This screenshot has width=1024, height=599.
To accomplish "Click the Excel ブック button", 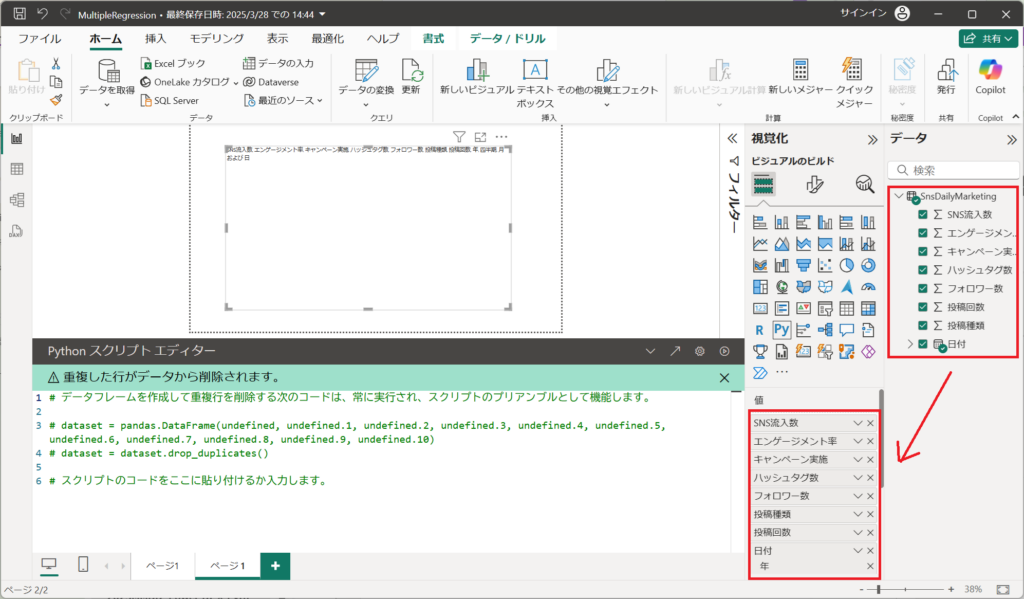I will coord(173,63).
